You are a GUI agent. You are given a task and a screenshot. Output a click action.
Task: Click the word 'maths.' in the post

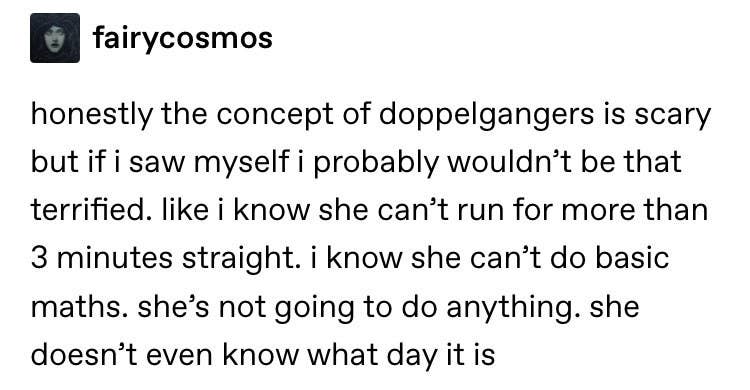[79, 307]
